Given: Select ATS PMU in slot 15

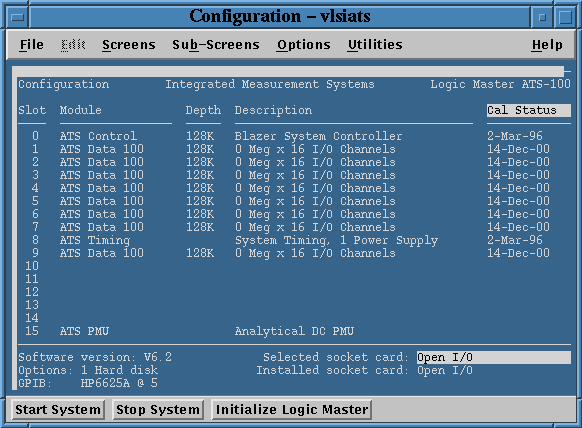Looking at the screenshot, I should (84, 331).
